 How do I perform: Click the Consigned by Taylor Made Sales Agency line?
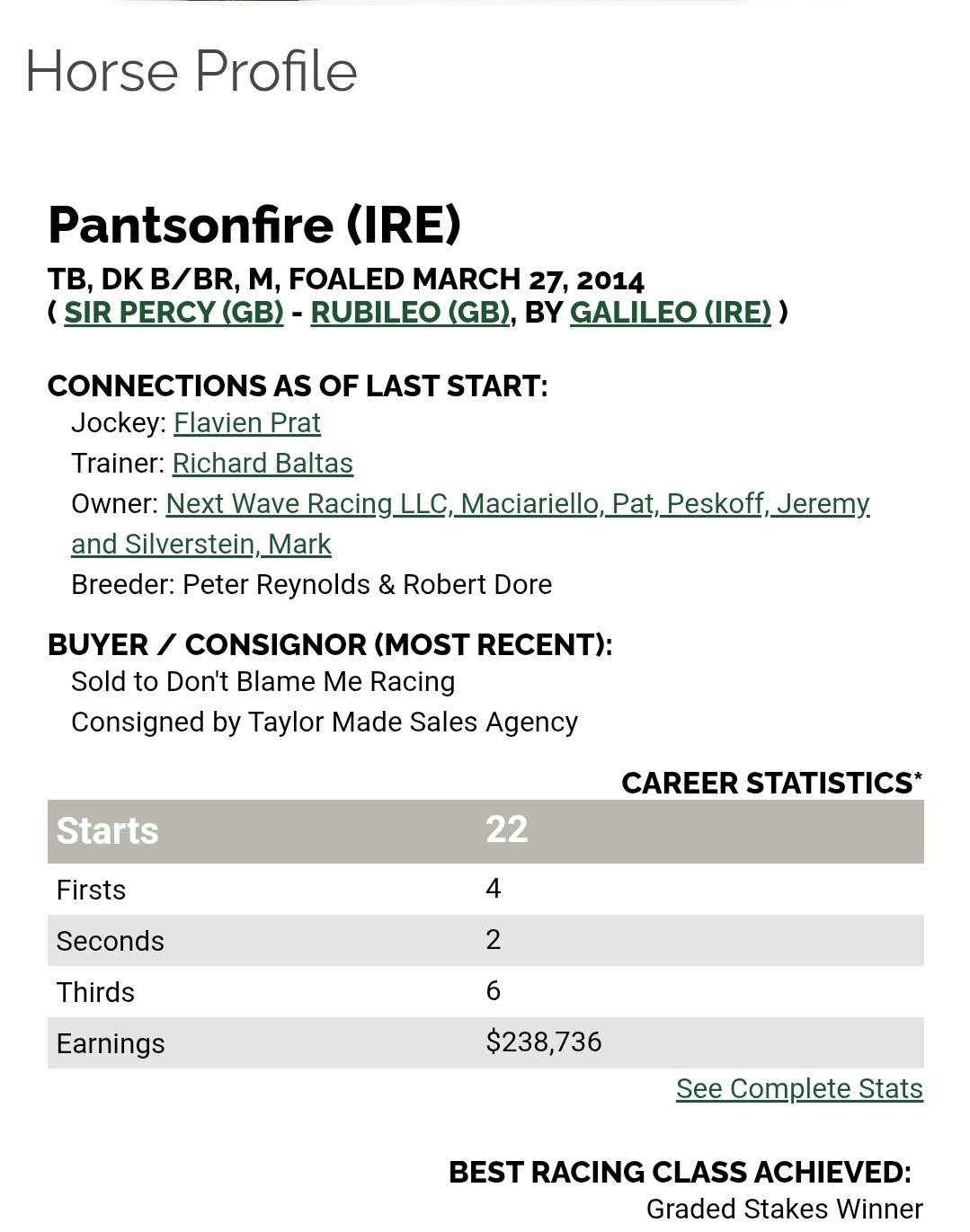click(324, 722)
